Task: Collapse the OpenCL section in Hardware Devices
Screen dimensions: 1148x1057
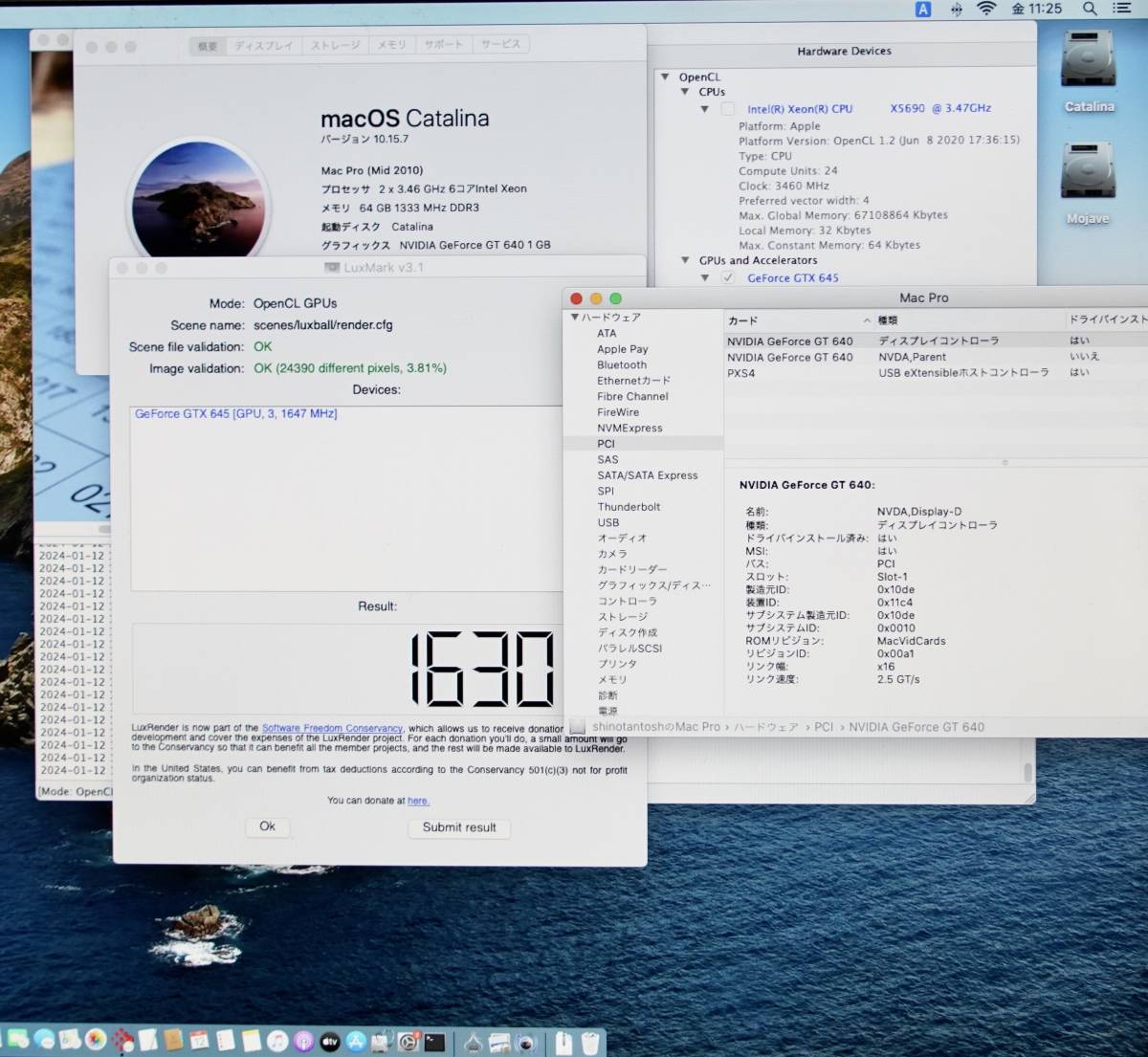Action: pos(666,77)
